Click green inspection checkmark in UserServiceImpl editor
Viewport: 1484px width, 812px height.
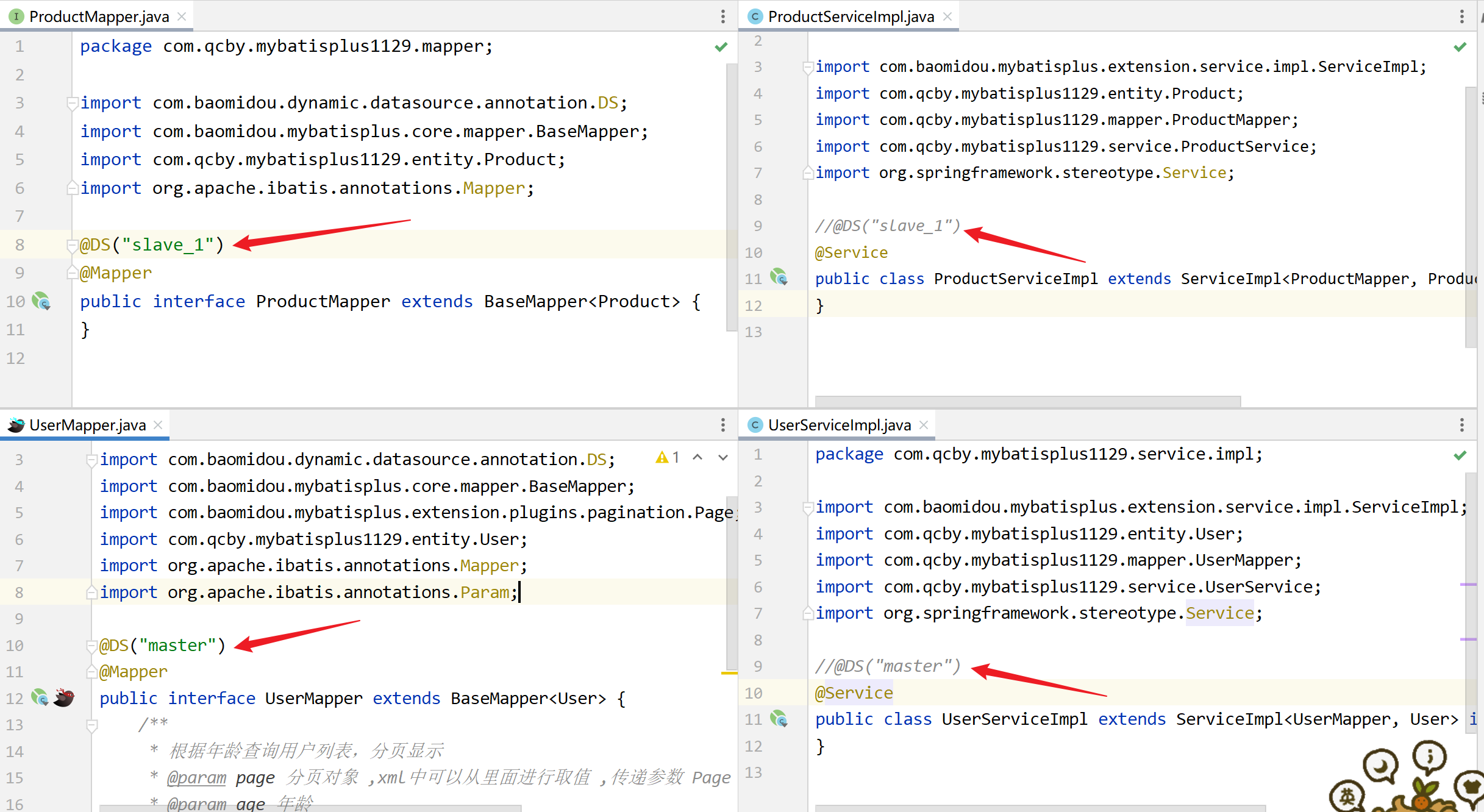point(1460,455)
